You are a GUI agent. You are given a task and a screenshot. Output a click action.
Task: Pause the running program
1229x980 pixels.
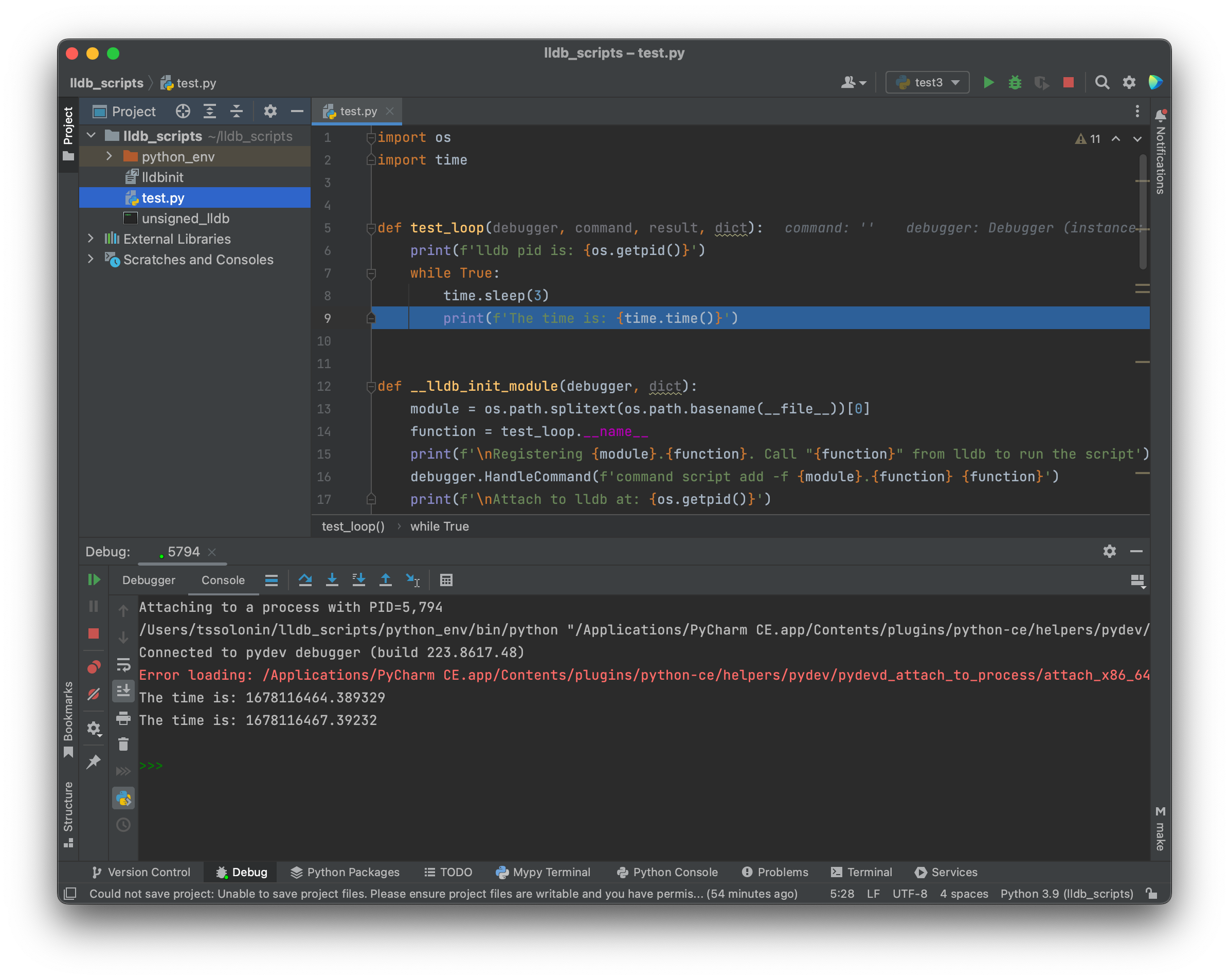tap(94, 606)
